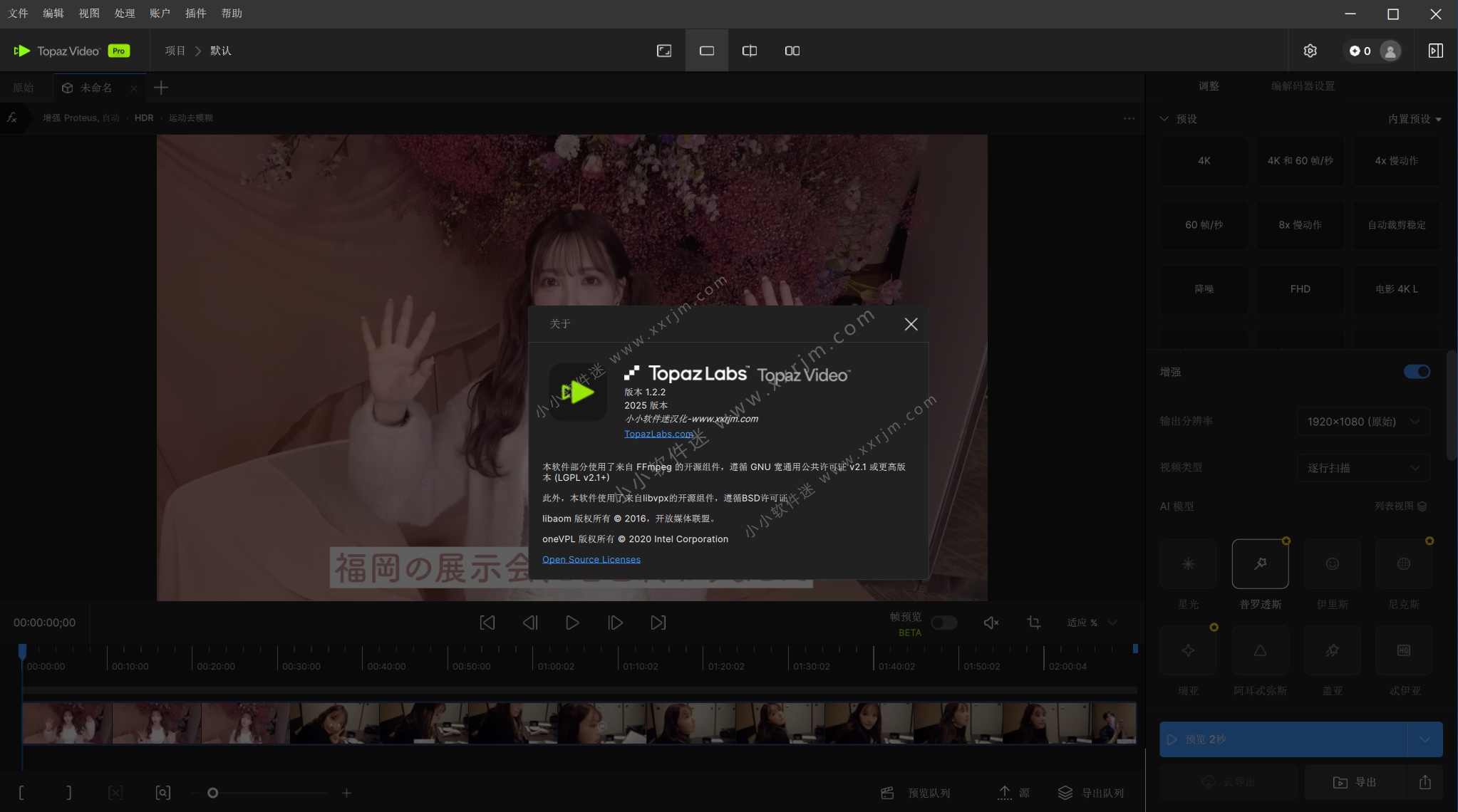
Task: Mute audio with the speaker icon
Action: [991, 623]
